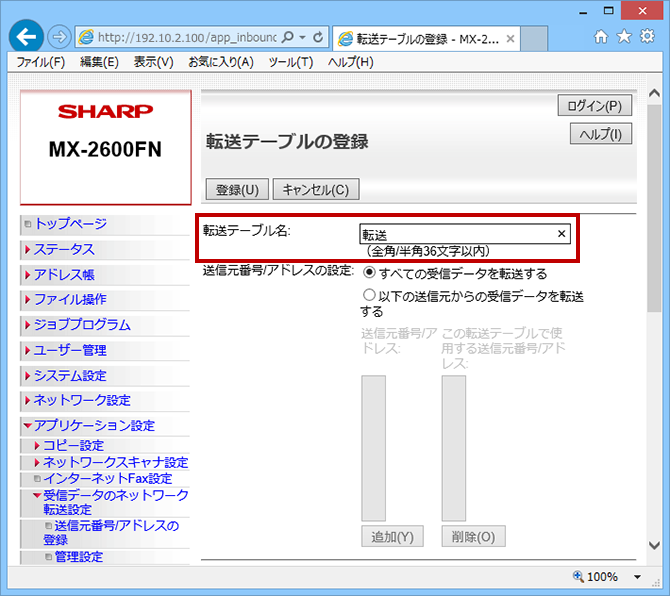670x596 pixels.
Task: Open the Favorites star icon
Action: [624, 37]
